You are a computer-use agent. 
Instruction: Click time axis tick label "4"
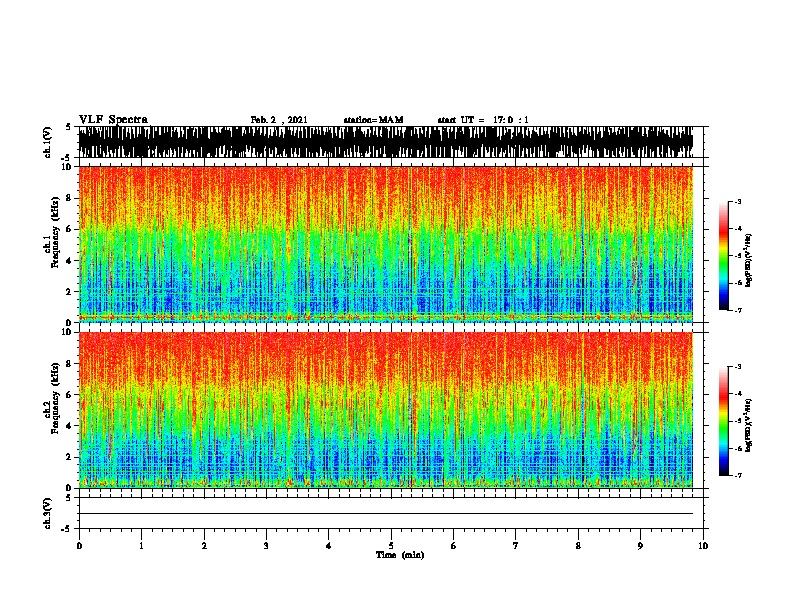pos(329,546)
